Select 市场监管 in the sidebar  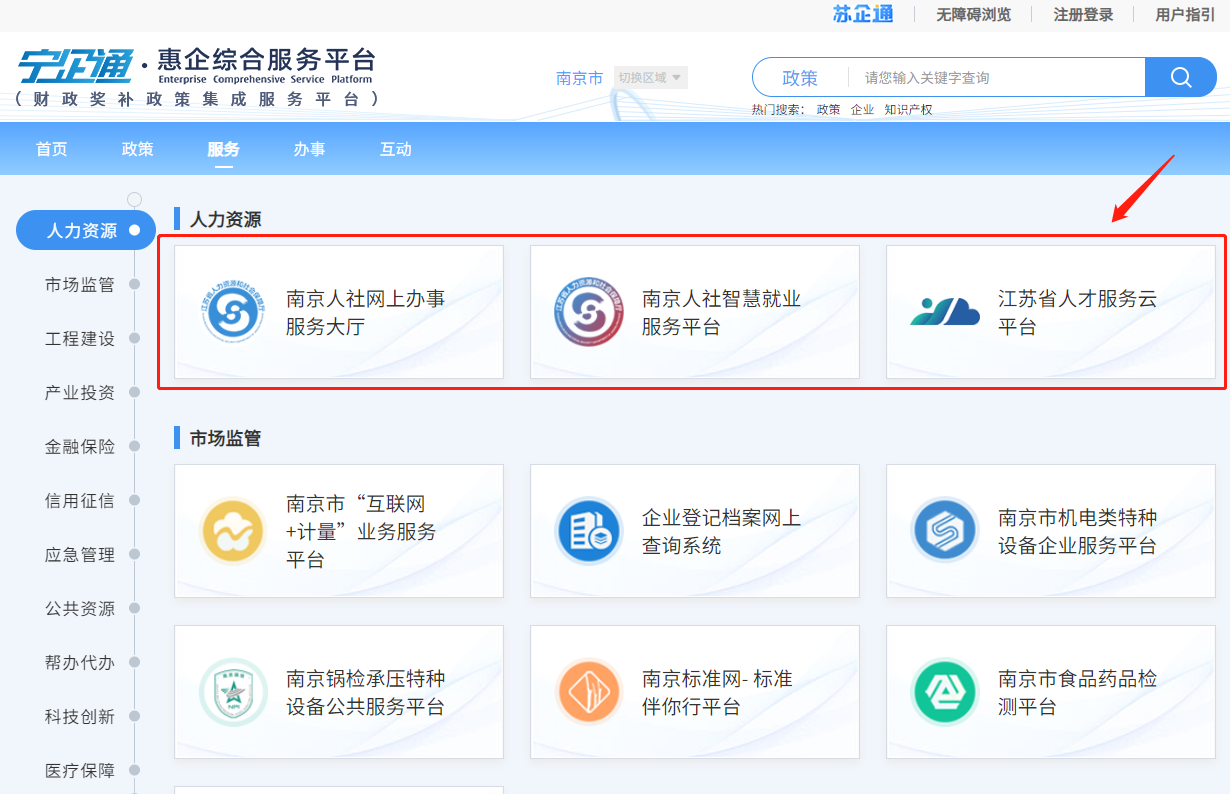[x=80, y=285]
